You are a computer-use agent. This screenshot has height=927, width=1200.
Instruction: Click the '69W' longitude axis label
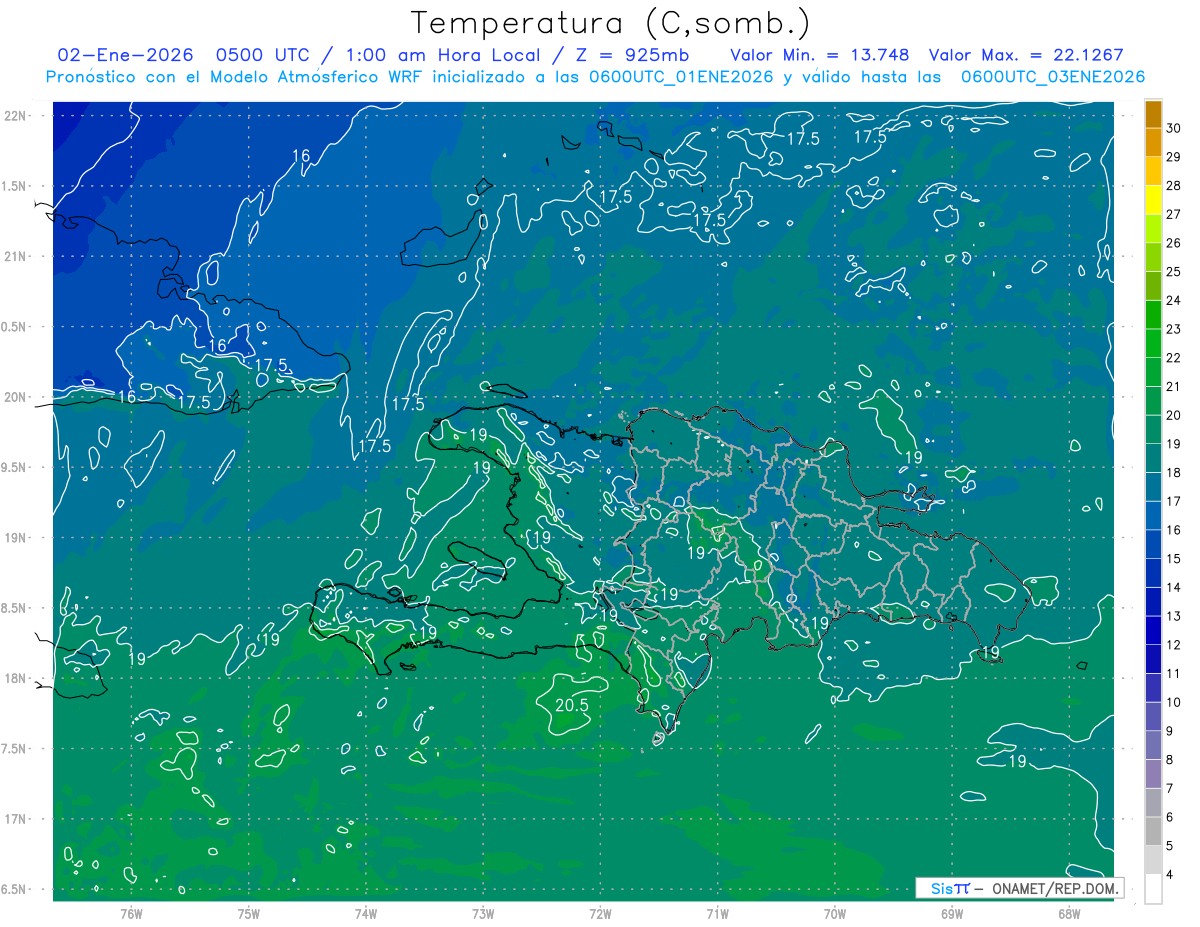951,913
